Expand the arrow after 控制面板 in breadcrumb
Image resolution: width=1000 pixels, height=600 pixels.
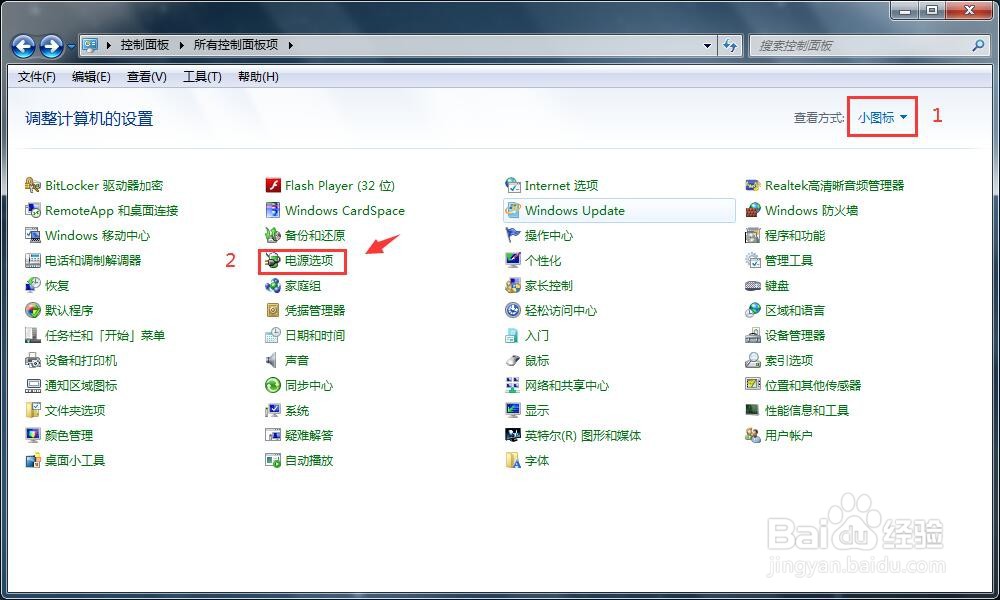[x=182, y=45]
